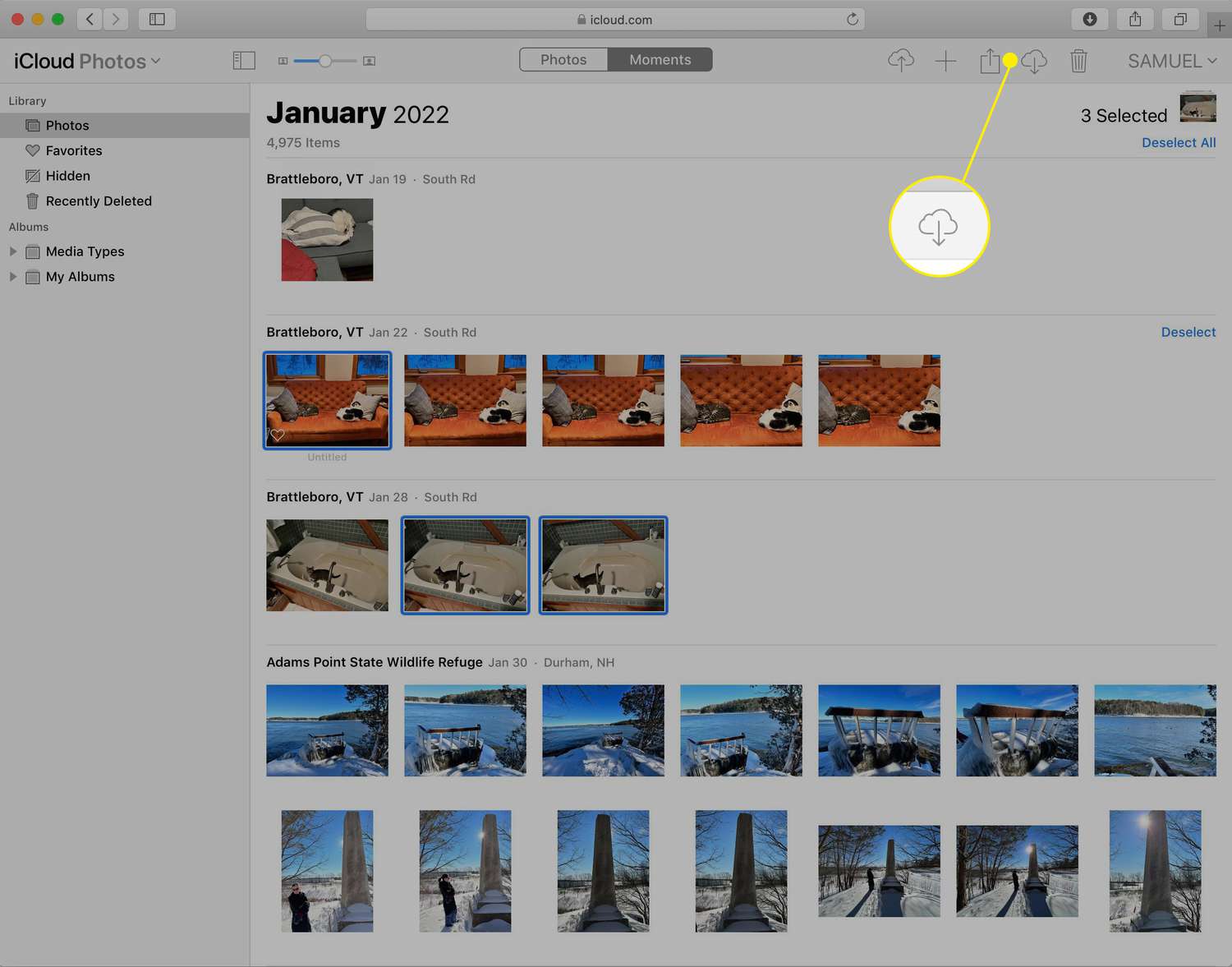This screenshot has height=967, width=1232.
Task: Reload the icloud.com page
Action: pyautogui.click(x=853, y=19)
